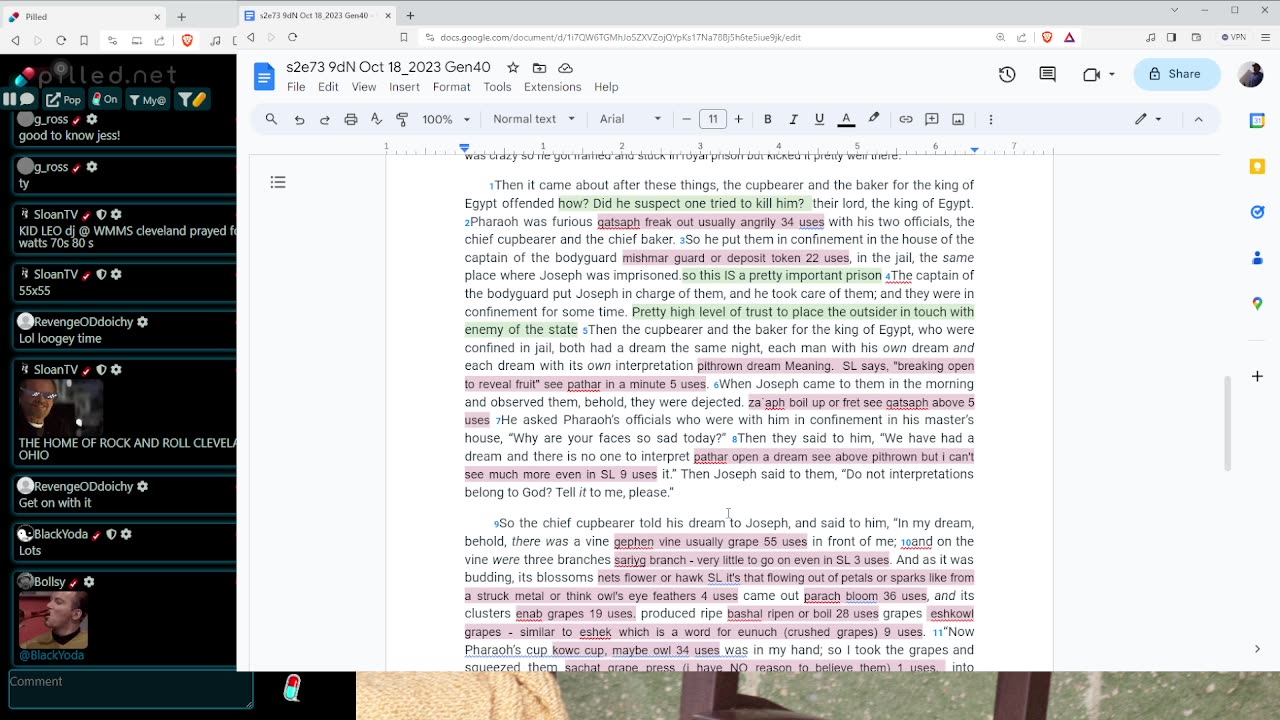The width and height of the screenshot is (1280, 720).
Task: Decrease font size with minus
Action: [x=686, y=119]
